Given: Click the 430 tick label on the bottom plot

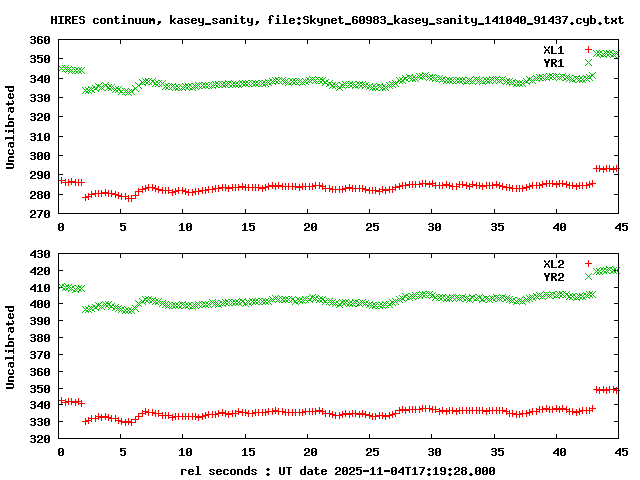Looking at the screenshot, I should point(40,254).
